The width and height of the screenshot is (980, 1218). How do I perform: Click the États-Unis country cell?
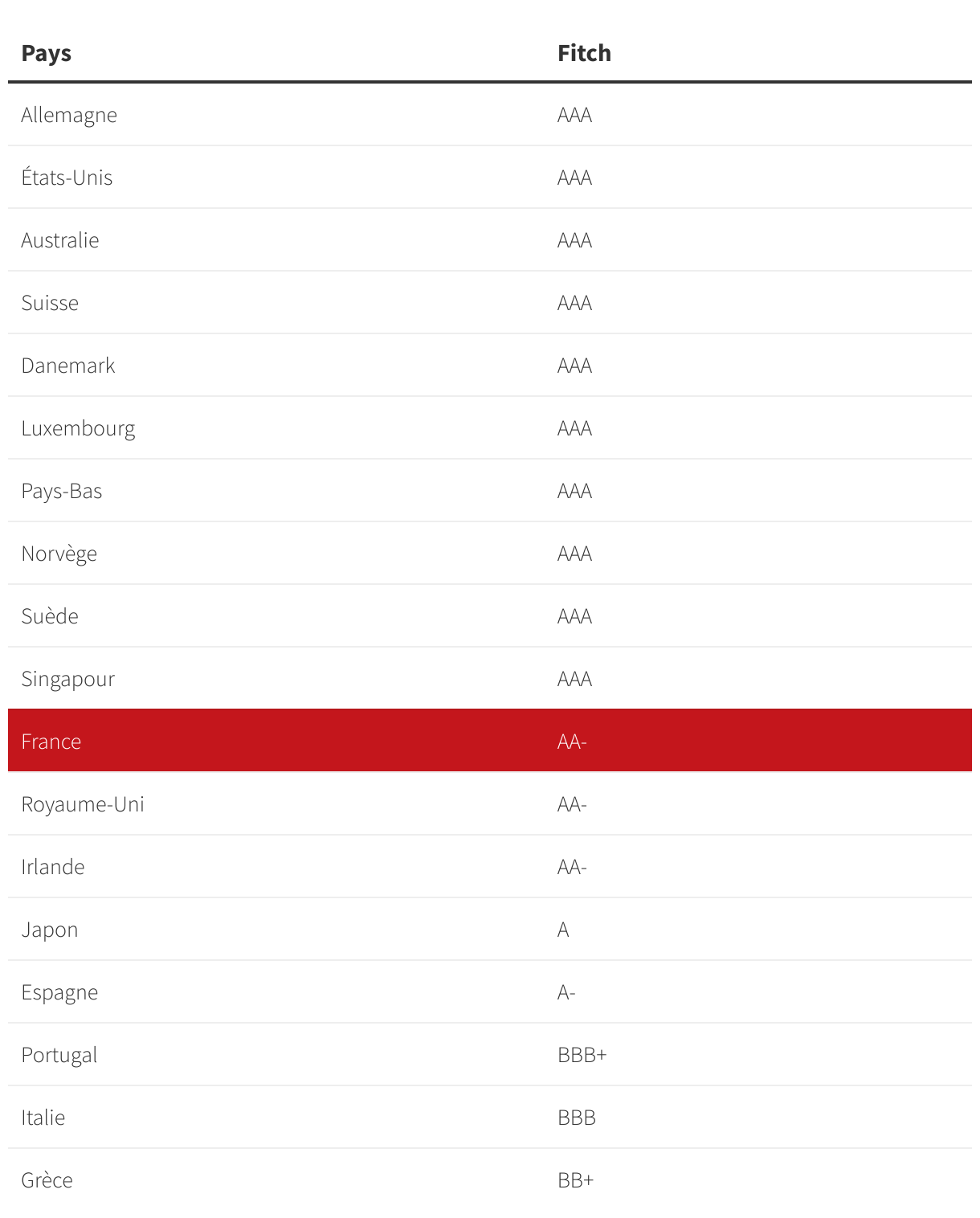67,178
